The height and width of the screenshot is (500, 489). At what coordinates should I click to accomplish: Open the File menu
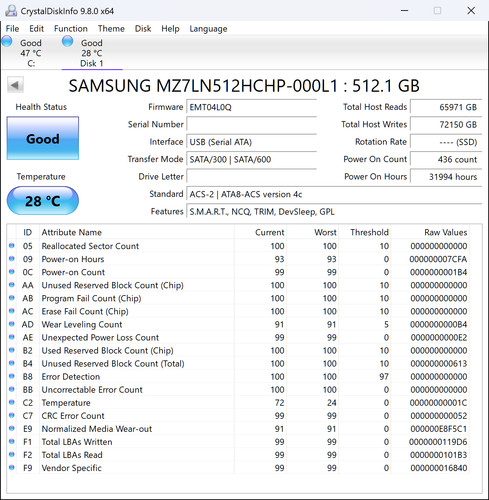click(x=12, y=29)
